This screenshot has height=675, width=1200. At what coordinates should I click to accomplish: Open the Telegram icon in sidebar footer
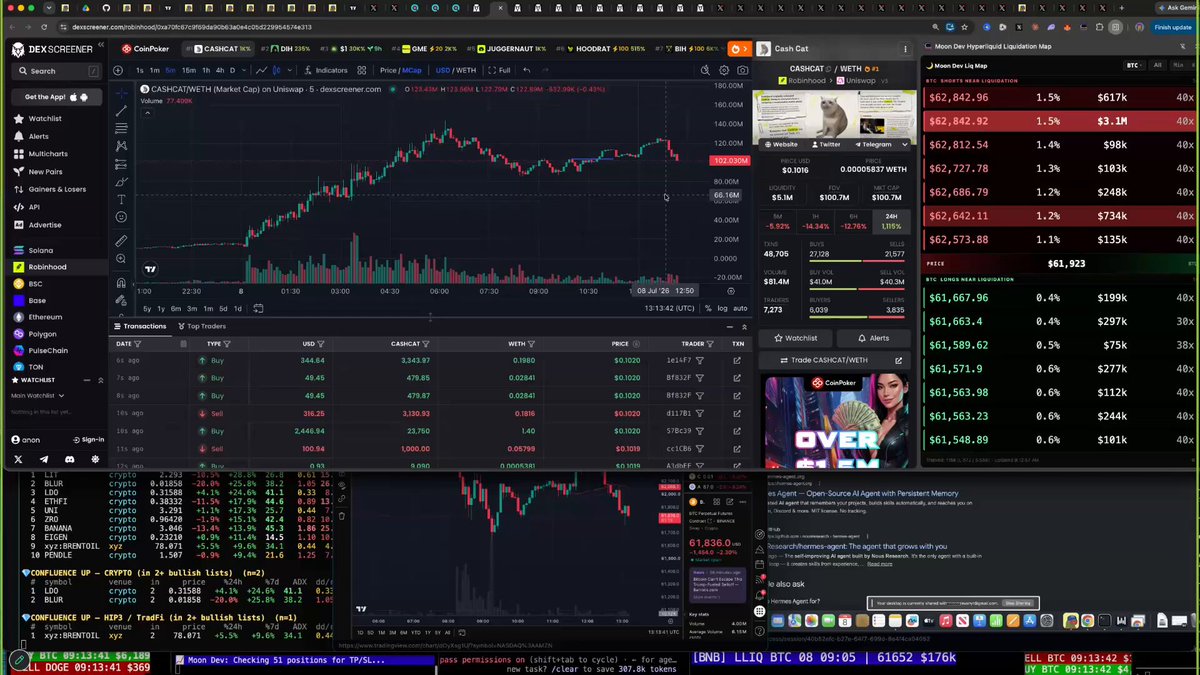coord(44,459)
